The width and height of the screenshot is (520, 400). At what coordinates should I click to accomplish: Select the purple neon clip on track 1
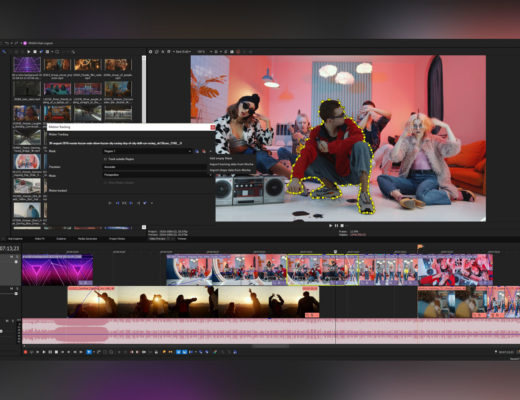57,270
